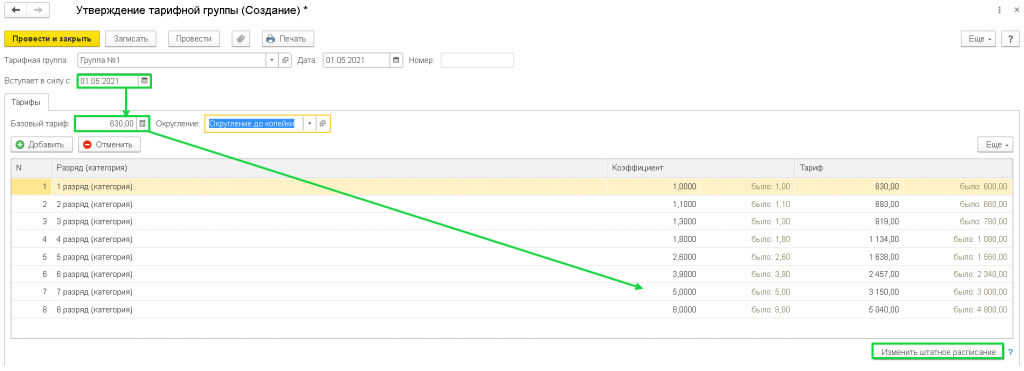
Task: Click tariff cell 2 457,00
Action: point(849,274)
